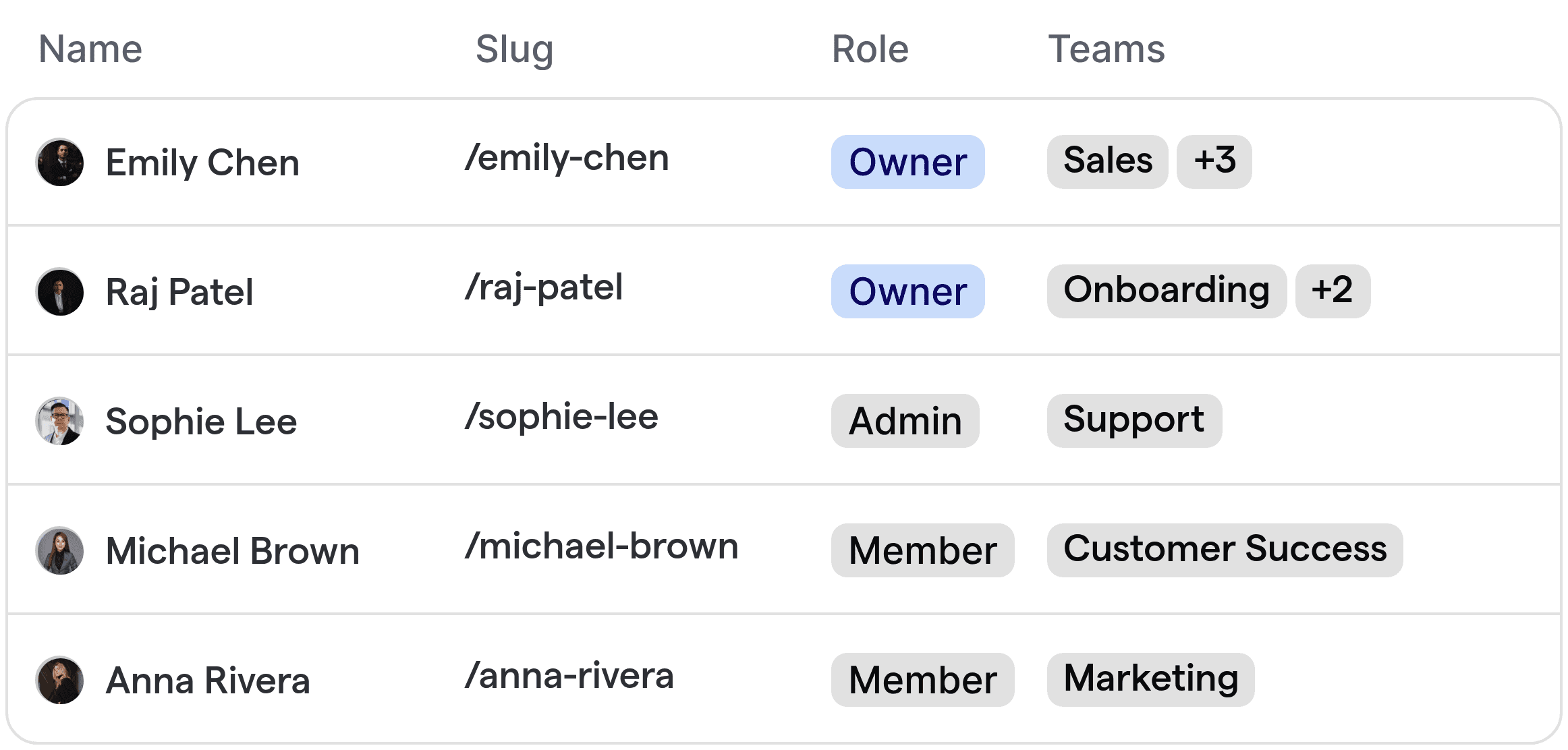Select Sophie Lee's Admin role badge

905,421
